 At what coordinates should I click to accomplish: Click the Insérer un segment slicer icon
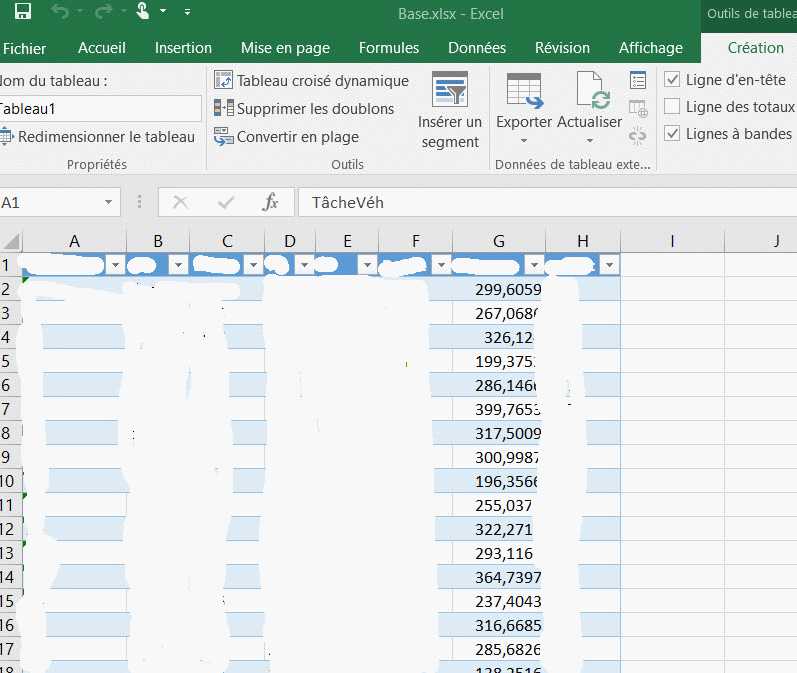[x=450, y=89]
